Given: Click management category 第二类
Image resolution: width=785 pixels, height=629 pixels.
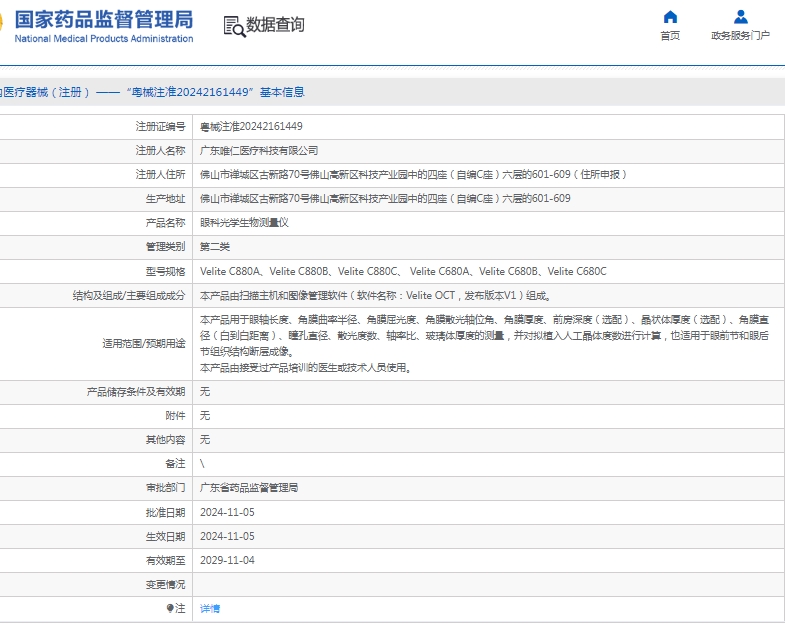Looking at the screenshot, I should click(215, 246).
